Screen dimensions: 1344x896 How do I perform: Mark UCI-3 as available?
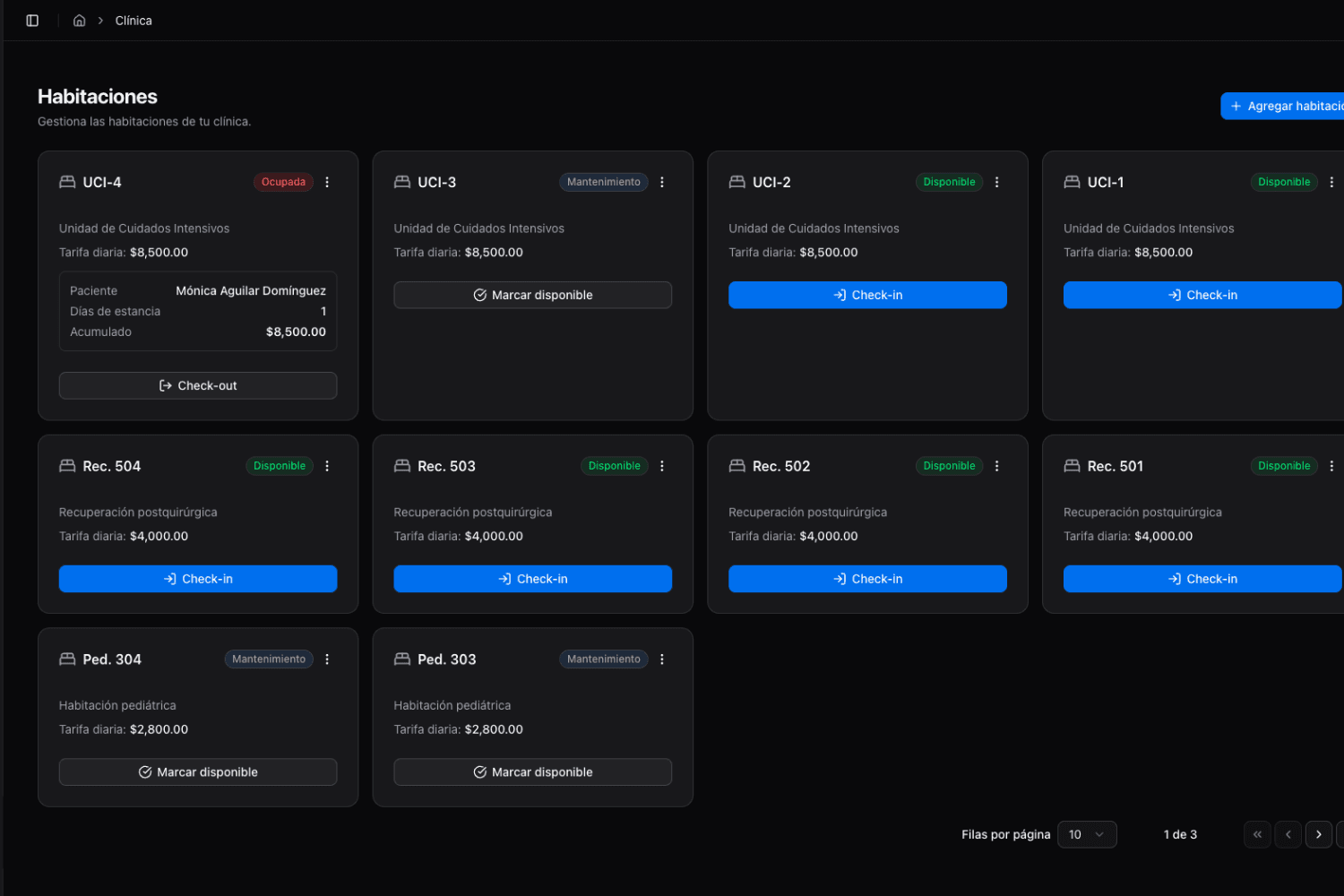532,295
